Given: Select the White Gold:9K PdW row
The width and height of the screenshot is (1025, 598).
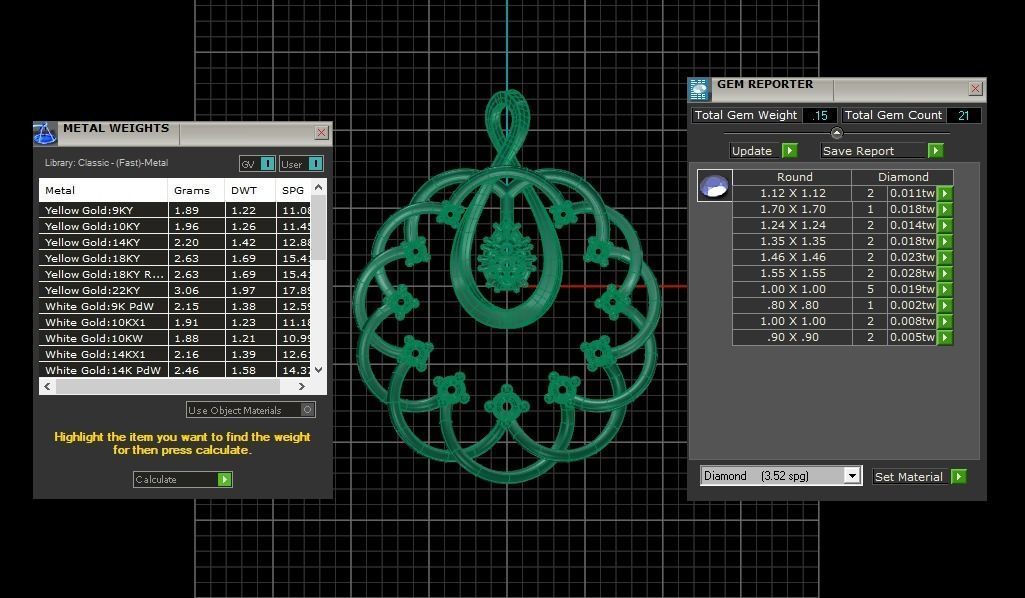Looking at the screenshot, I should point(175,306).
